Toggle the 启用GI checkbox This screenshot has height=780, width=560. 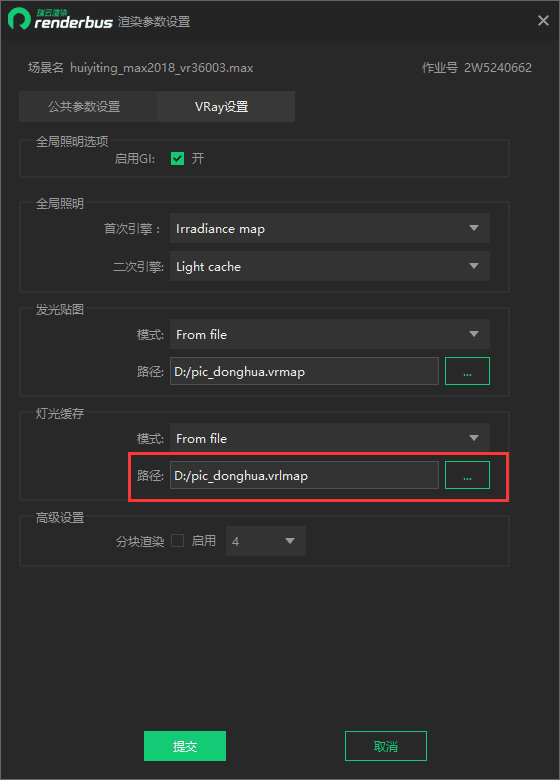(177, 159)
